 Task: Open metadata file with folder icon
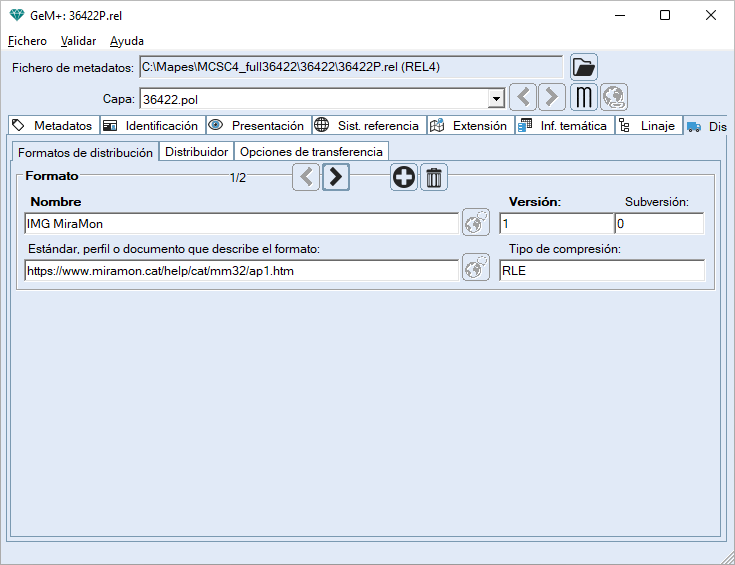[x=583, y=67]
